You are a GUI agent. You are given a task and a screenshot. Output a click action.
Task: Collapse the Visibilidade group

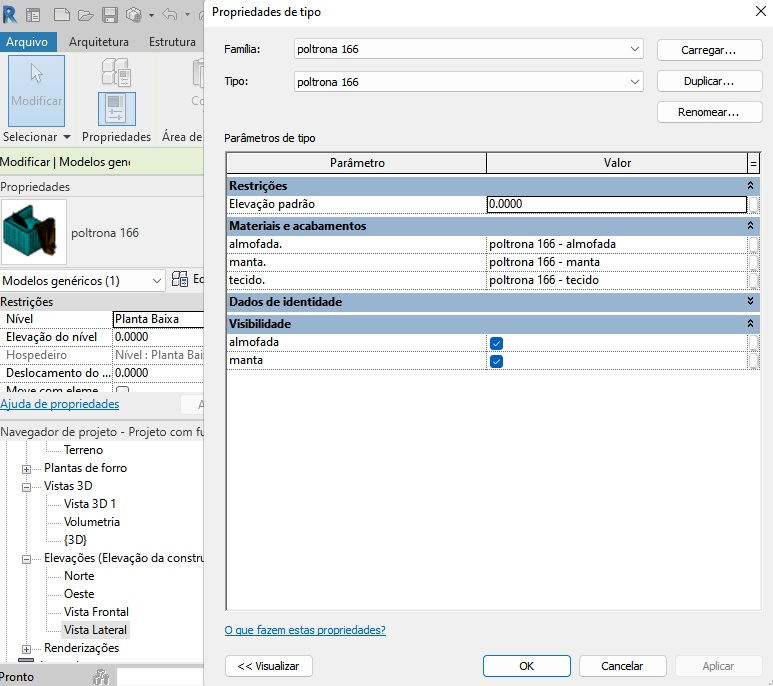pos(750,323)
